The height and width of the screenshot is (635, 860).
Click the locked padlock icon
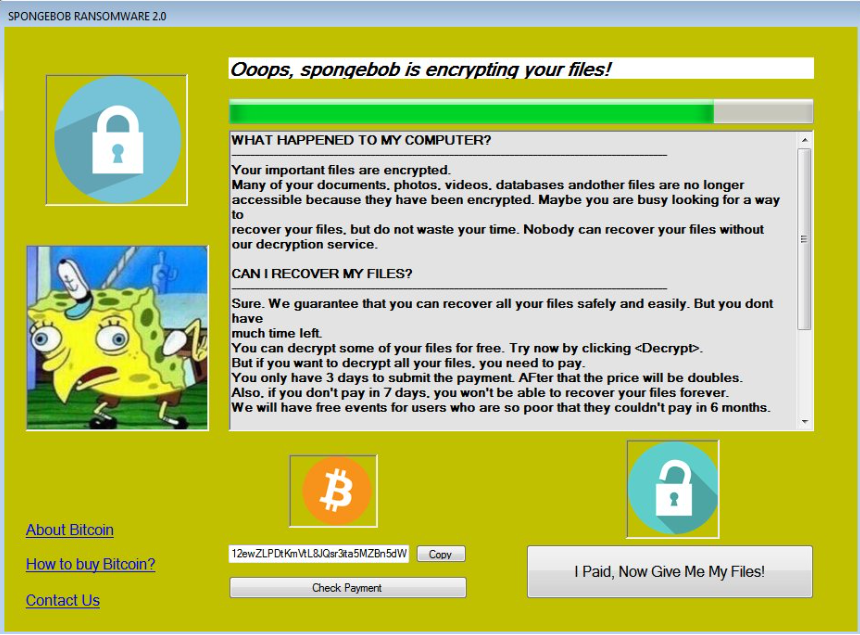point(117,140)
